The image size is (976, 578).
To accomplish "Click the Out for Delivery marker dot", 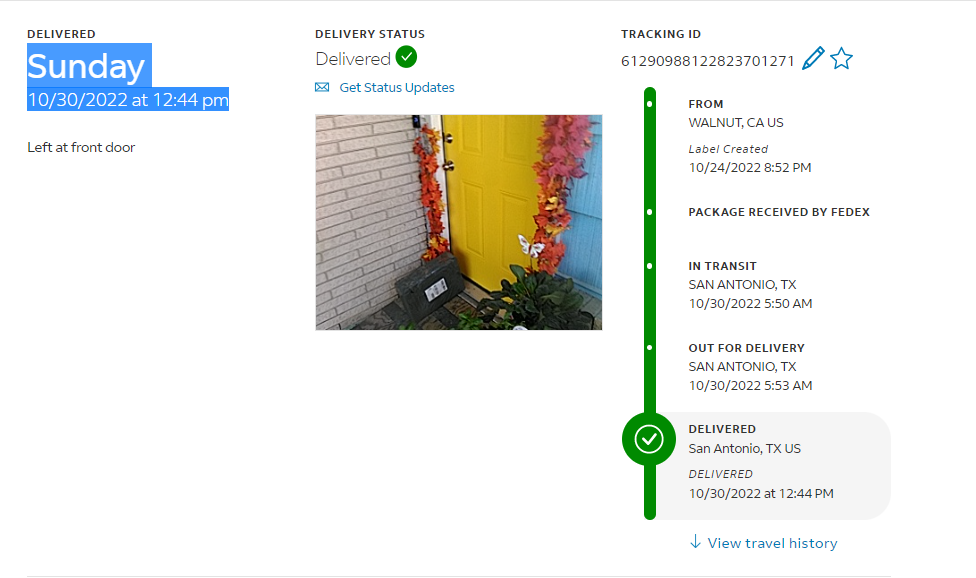I will [650, 348].
